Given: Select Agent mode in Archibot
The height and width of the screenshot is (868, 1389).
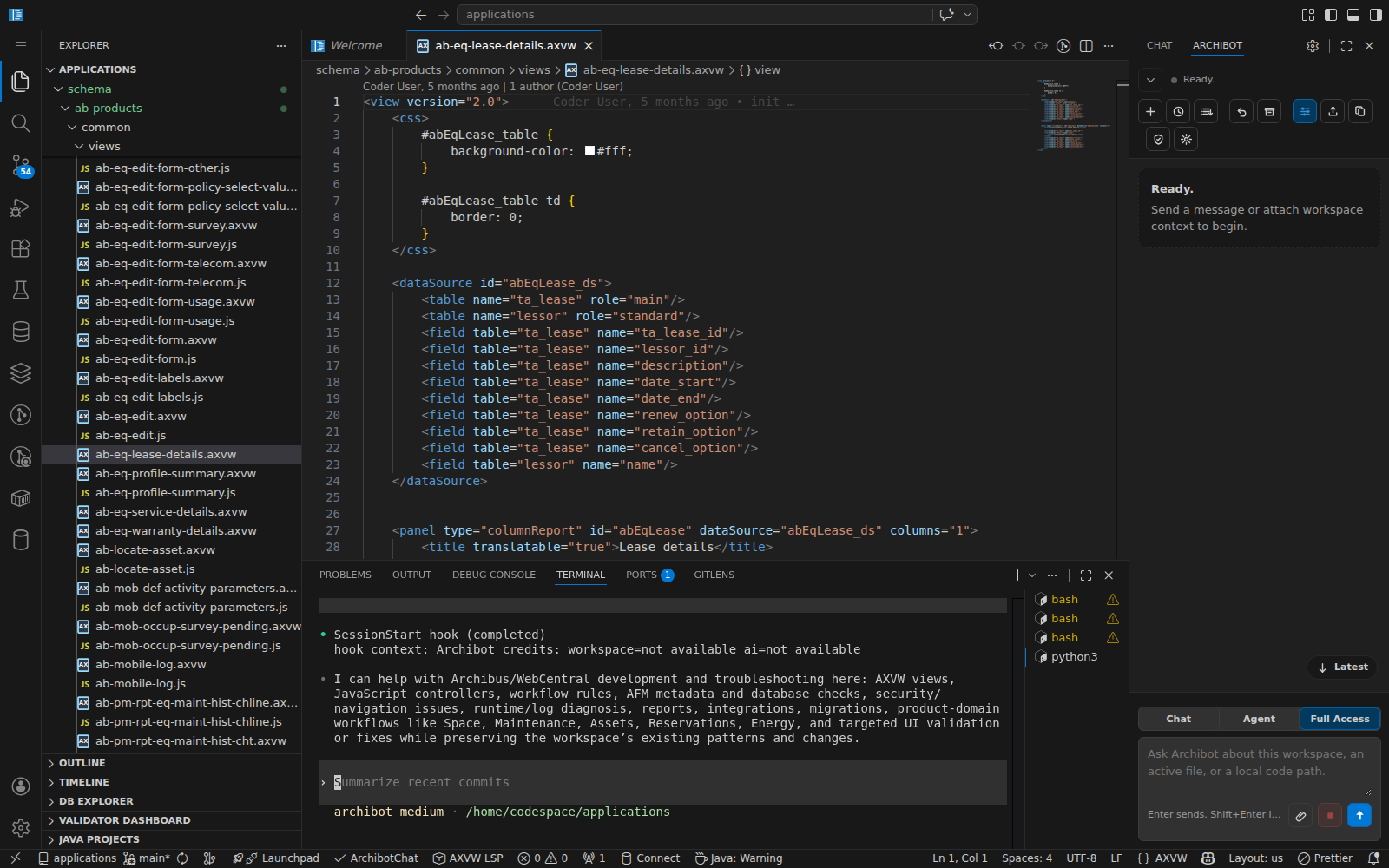Looking at the screenshot, I should coord(1259,719).
